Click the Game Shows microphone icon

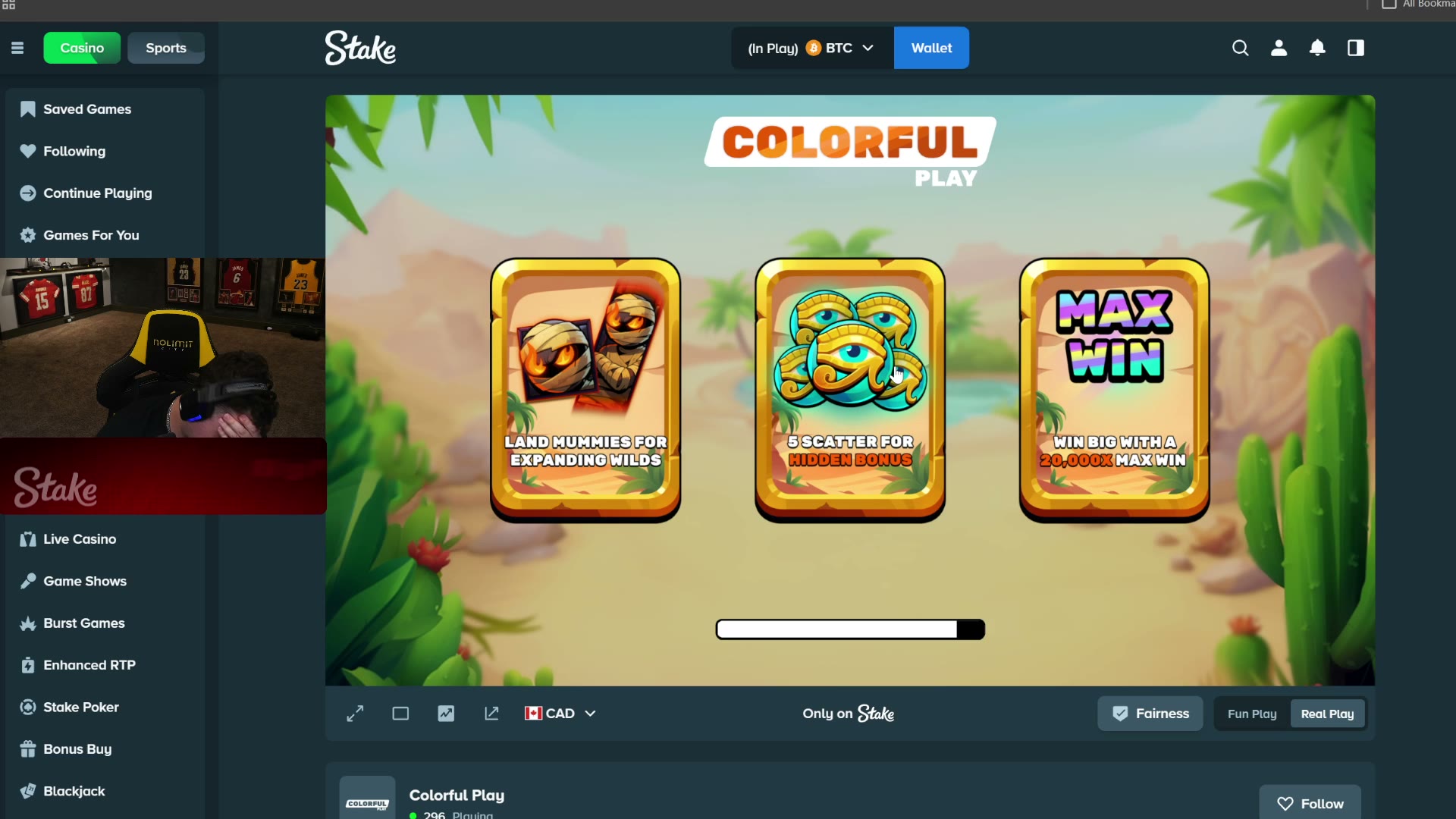coord(28,581)
